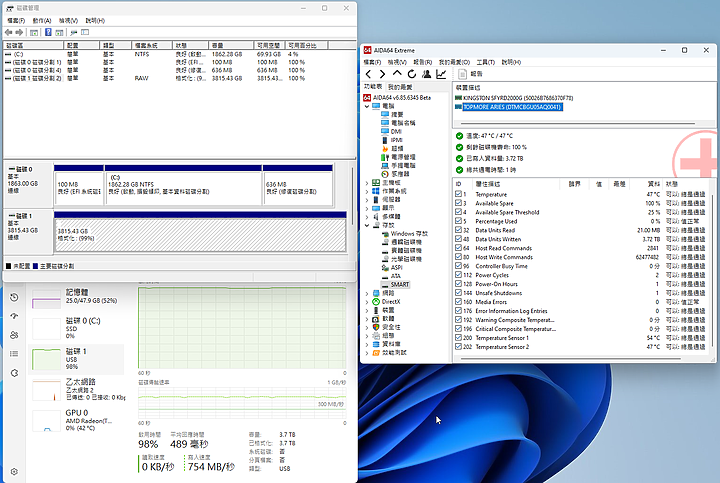
Task: Open Disk Management properties pin icon
Action: [x=73, y=33]
